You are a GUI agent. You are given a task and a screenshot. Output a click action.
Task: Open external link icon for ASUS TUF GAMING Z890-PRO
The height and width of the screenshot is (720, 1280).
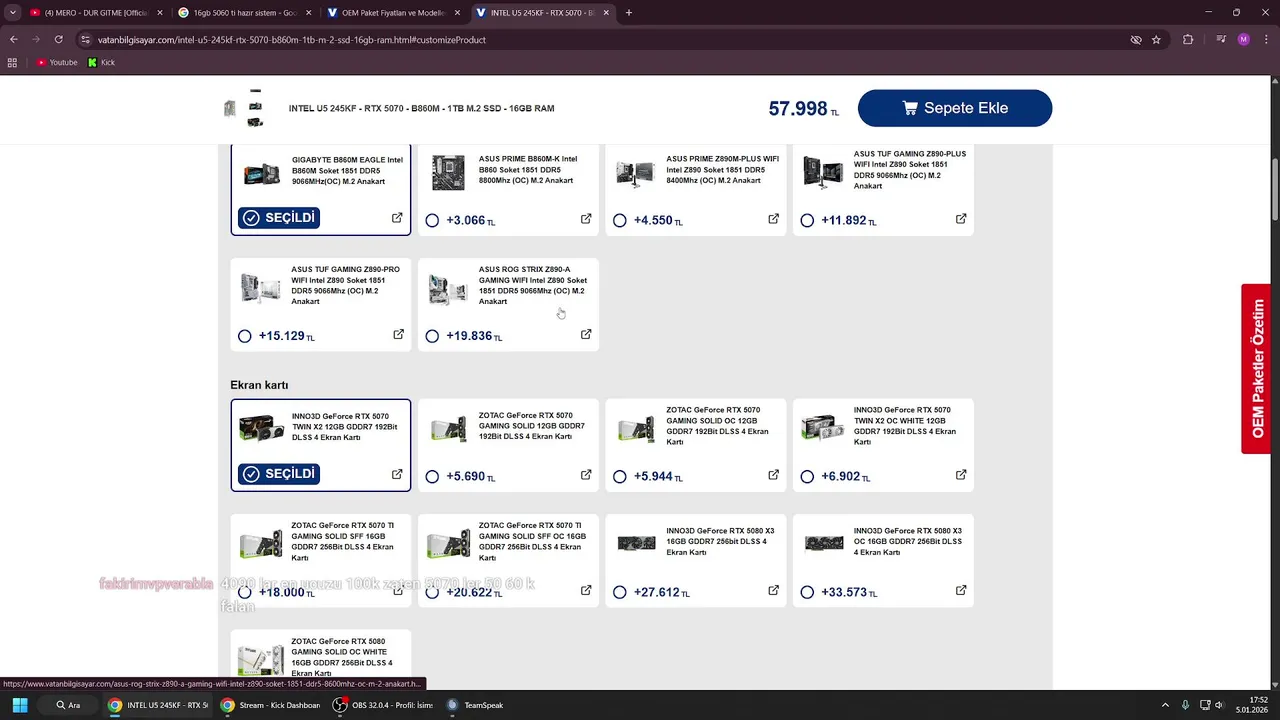pos(398,335)
